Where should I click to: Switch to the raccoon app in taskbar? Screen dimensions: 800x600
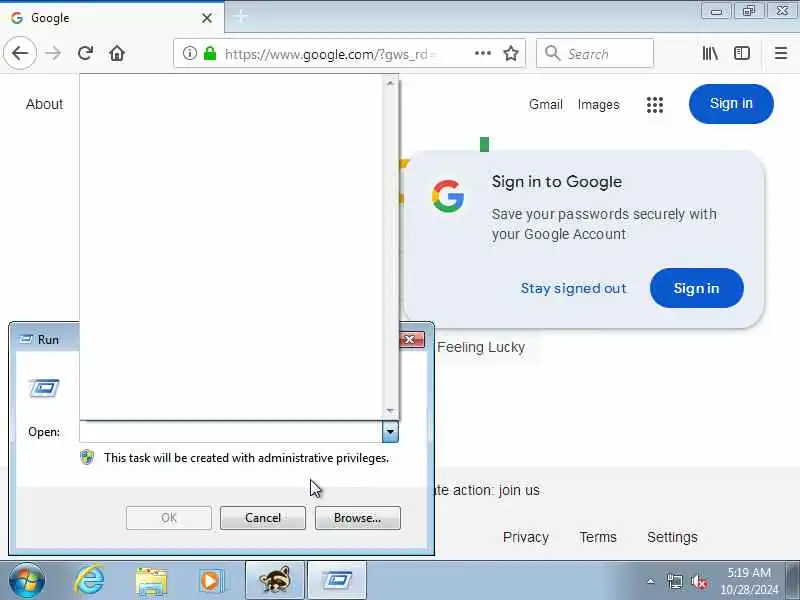click(x=275, y=581)
